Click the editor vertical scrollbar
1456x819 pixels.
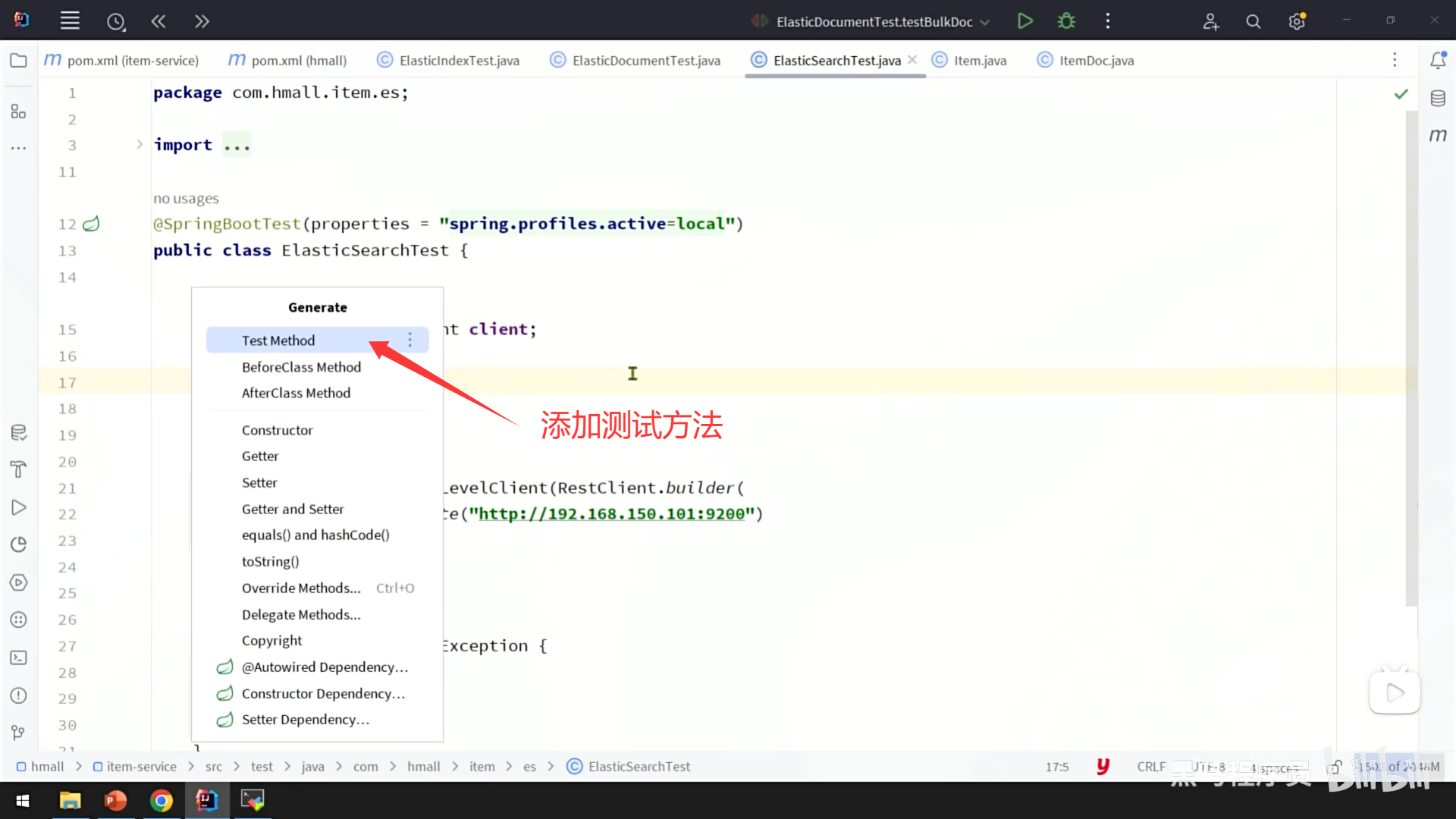(1411, 356)
